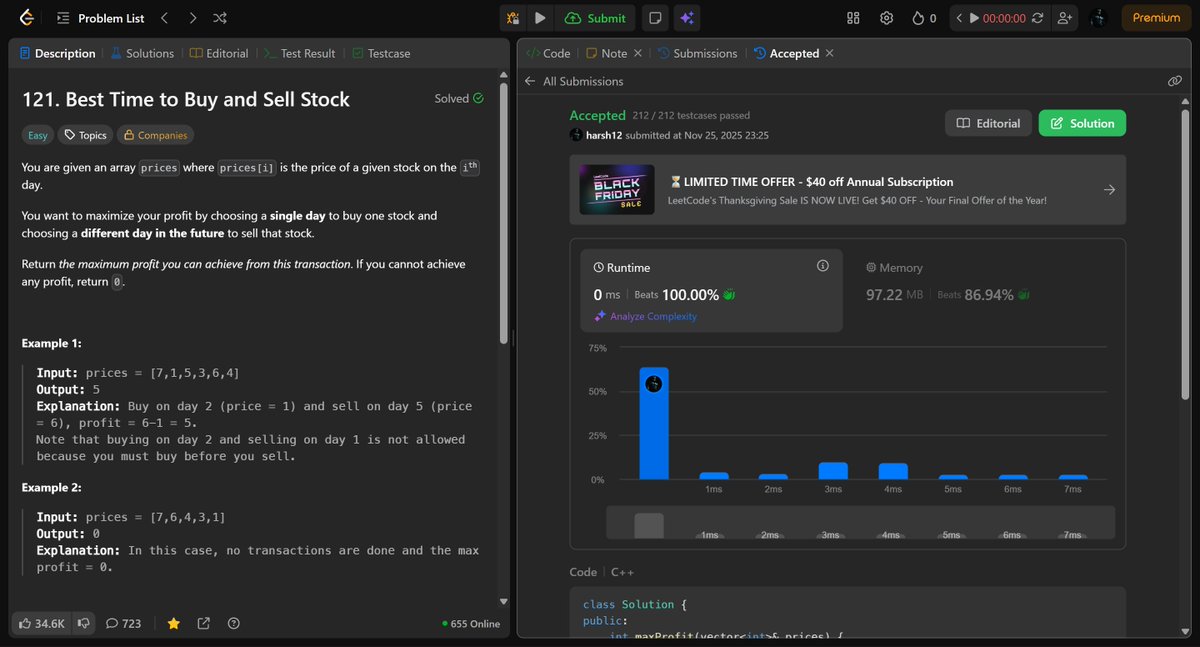This screenshot has width=1200, height=647.
Task: Run the code with the play icon
Action: (x=540, y=17)
